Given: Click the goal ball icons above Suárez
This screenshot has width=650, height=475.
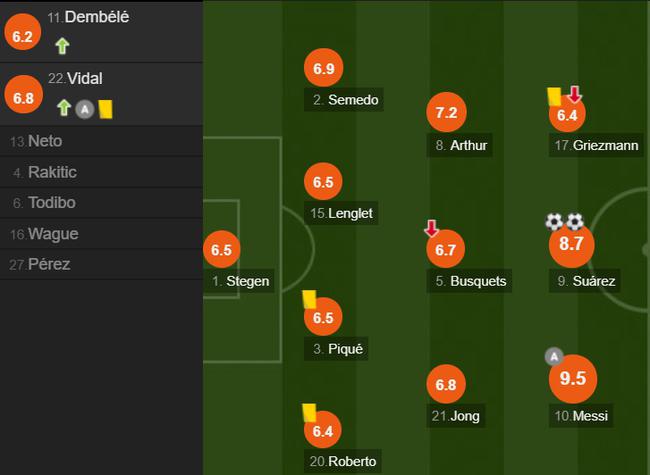Looking at the screenshot, I should [565, 222].
